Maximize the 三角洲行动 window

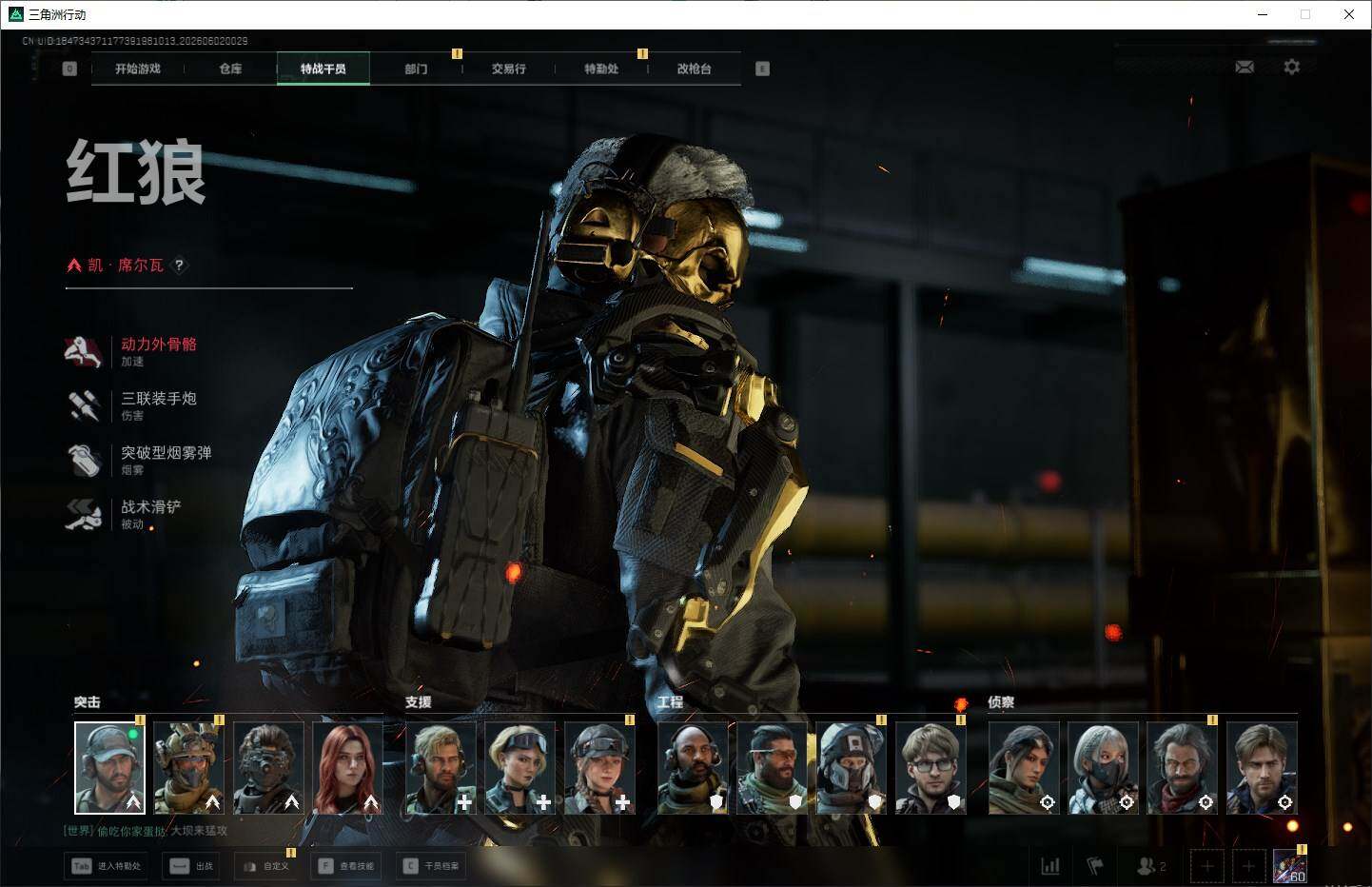click(1305, 14)
